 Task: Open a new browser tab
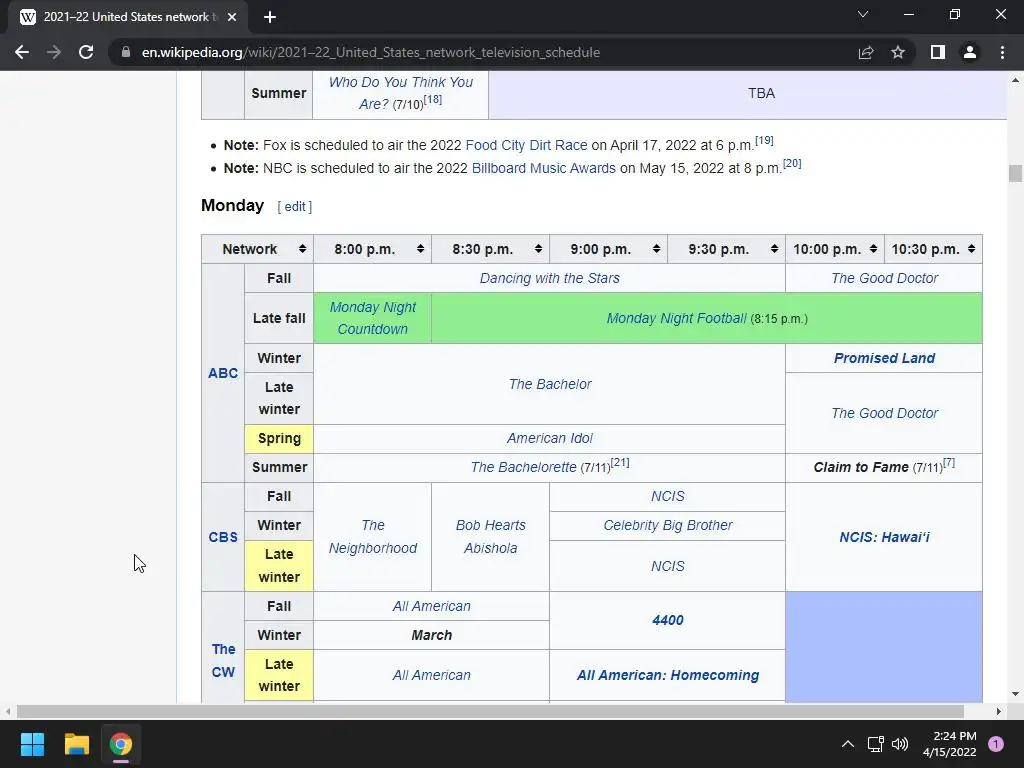pos(270,17)
